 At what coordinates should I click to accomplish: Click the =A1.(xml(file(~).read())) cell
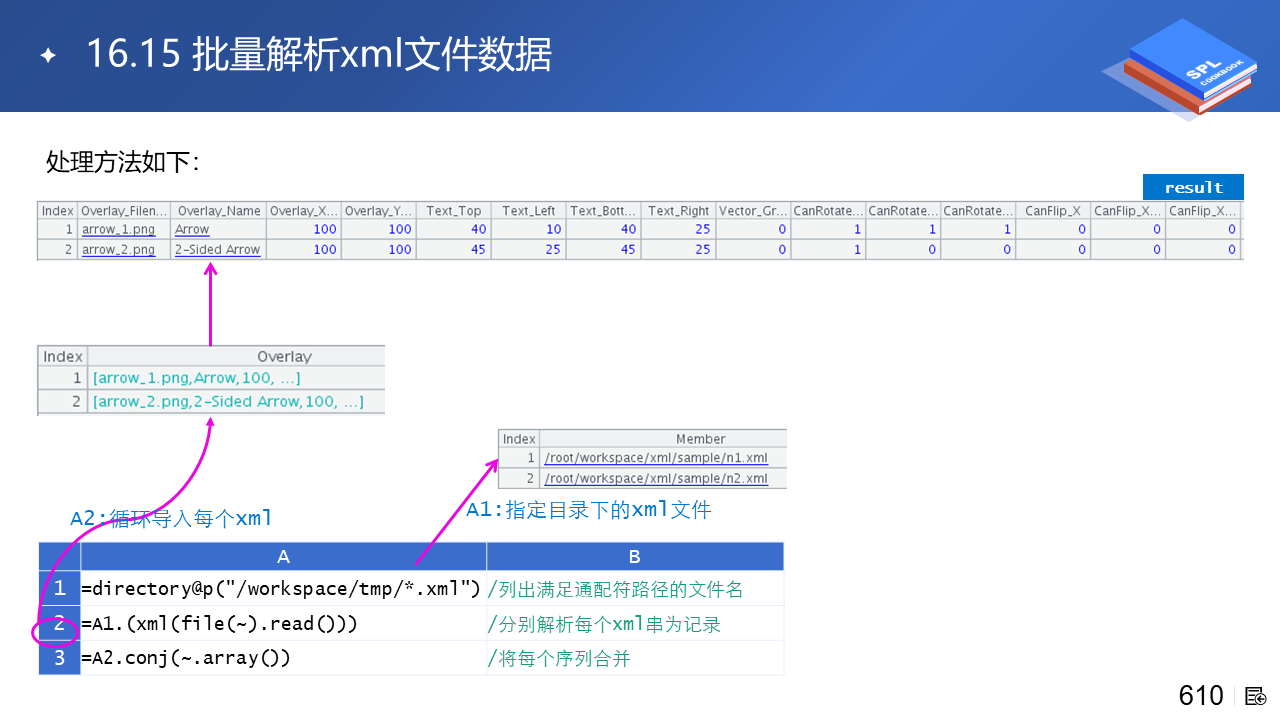click(x=284, y=624)
